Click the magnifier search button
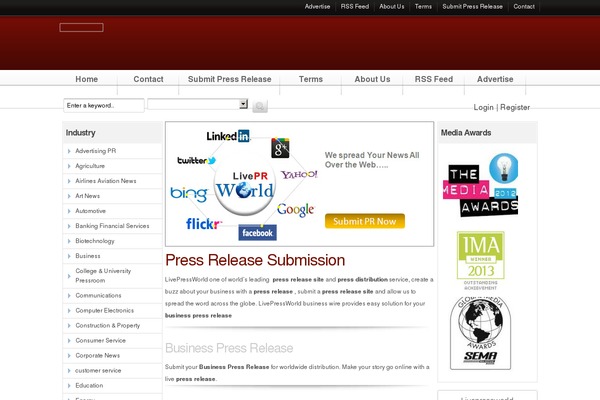Screen dimensions: 600x400 click(x=260, y=106)
